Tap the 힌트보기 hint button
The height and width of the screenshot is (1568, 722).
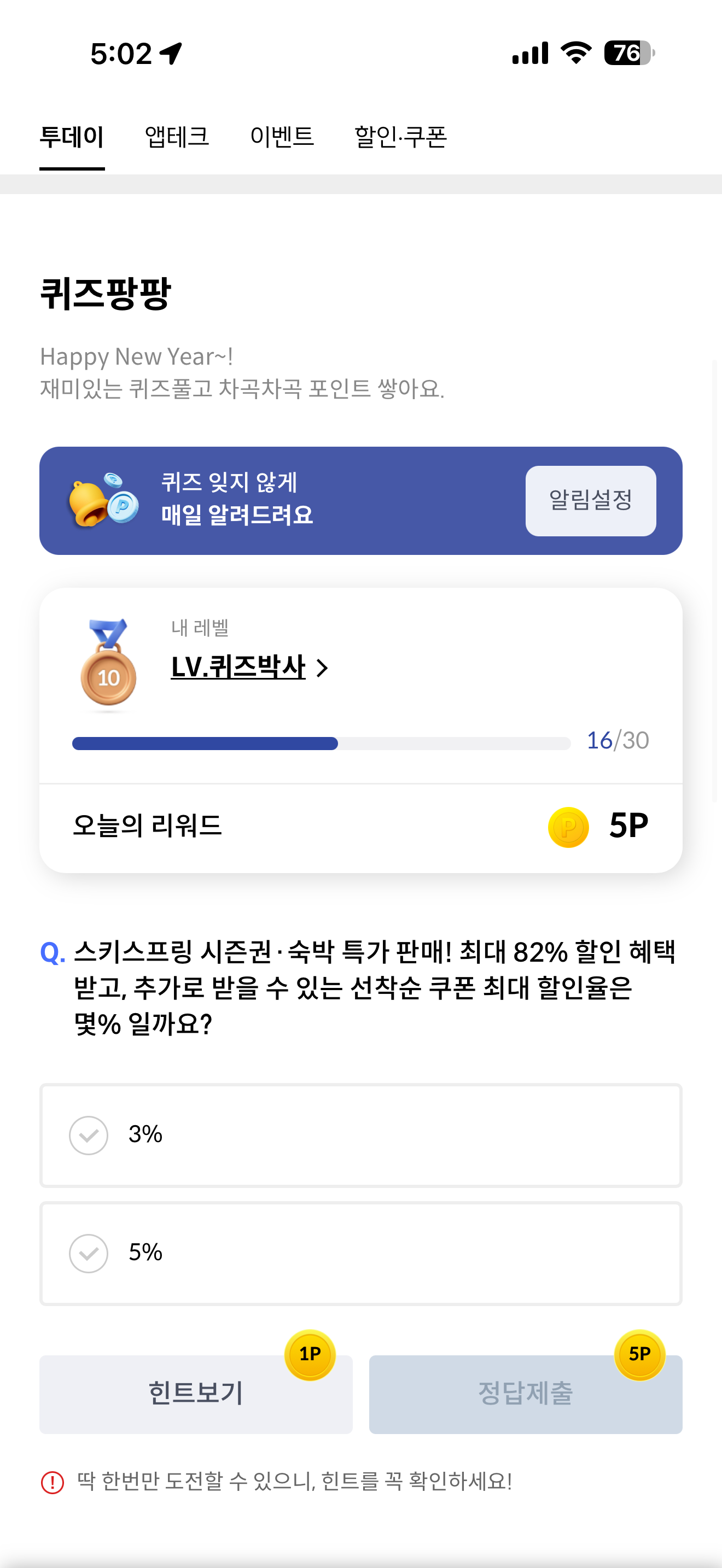196,1394
